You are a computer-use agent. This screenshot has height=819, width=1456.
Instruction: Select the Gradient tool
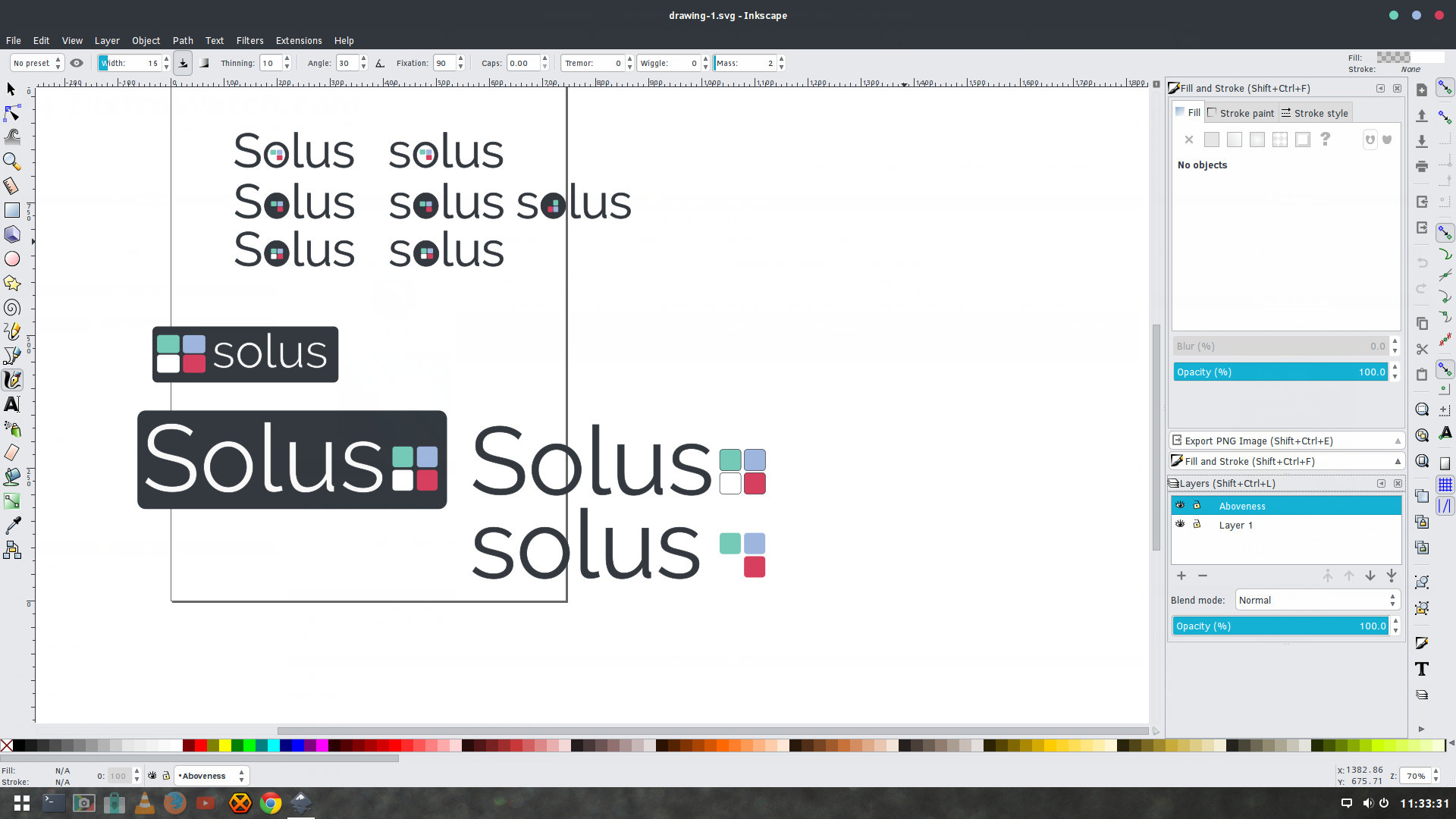pos(11,501)
